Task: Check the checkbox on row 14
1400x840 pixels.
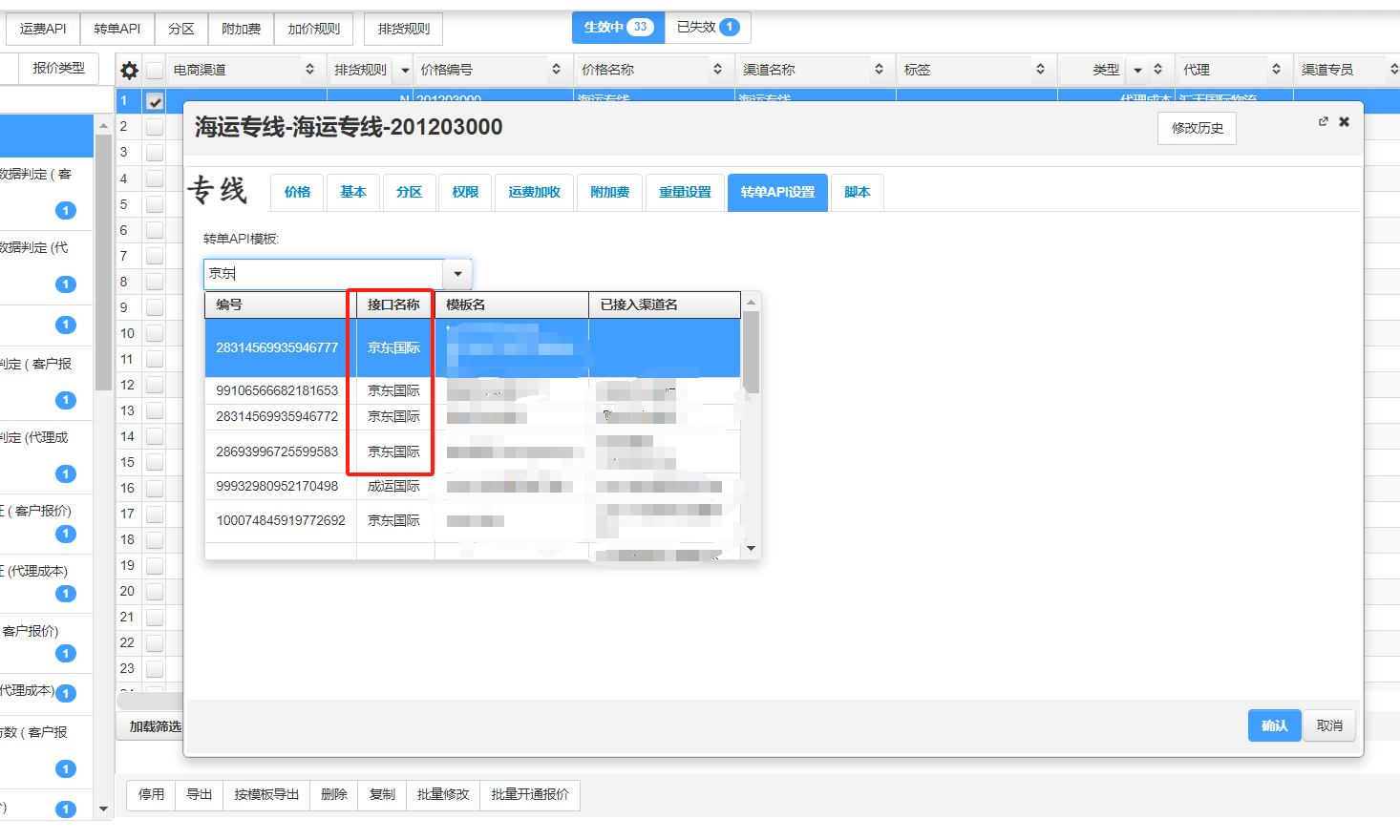Action: pos(155,436)
